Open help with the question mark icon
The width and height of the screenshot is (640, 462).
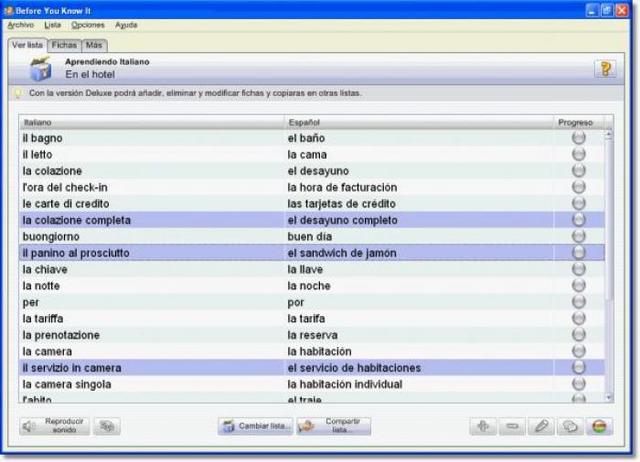click(605, 69)
